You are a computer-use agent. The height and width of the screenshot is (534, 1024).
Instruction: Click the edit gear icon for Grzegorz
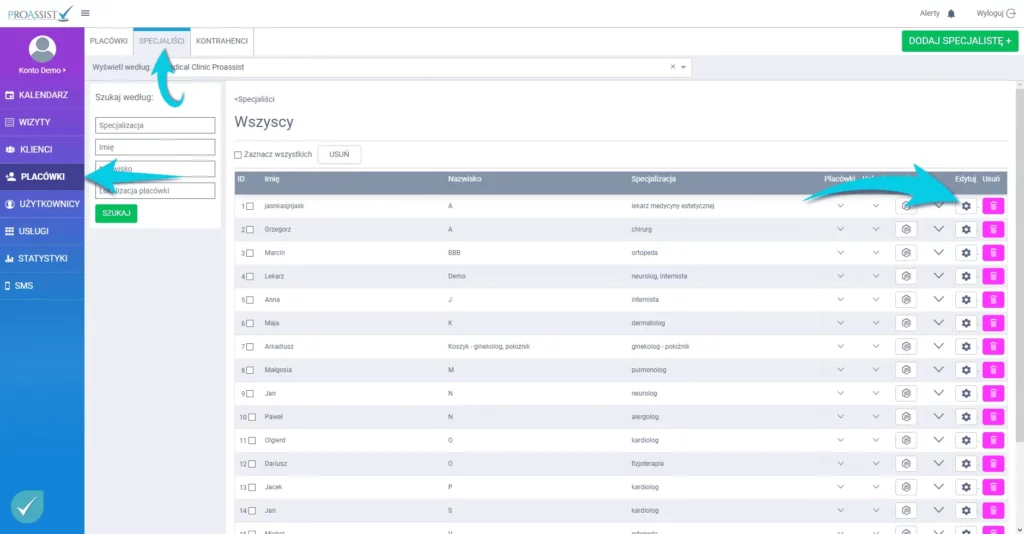966,229
